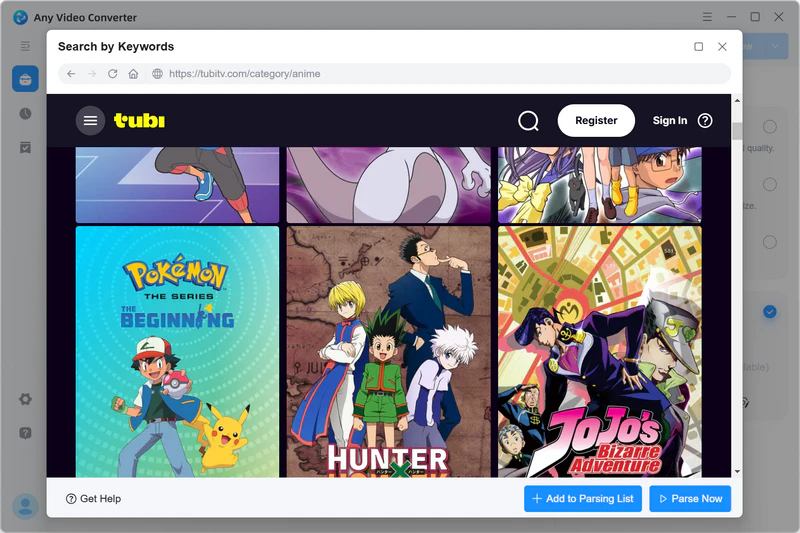
Task: Open the Tubi help question mark icon
Action: tap(705, 120)
